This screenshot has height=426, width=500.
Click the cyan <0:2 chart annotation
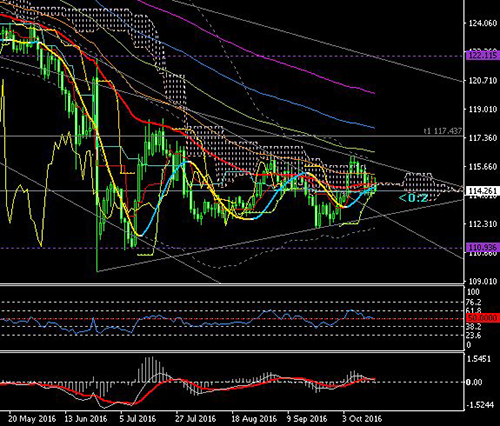(x=413, y=198)
